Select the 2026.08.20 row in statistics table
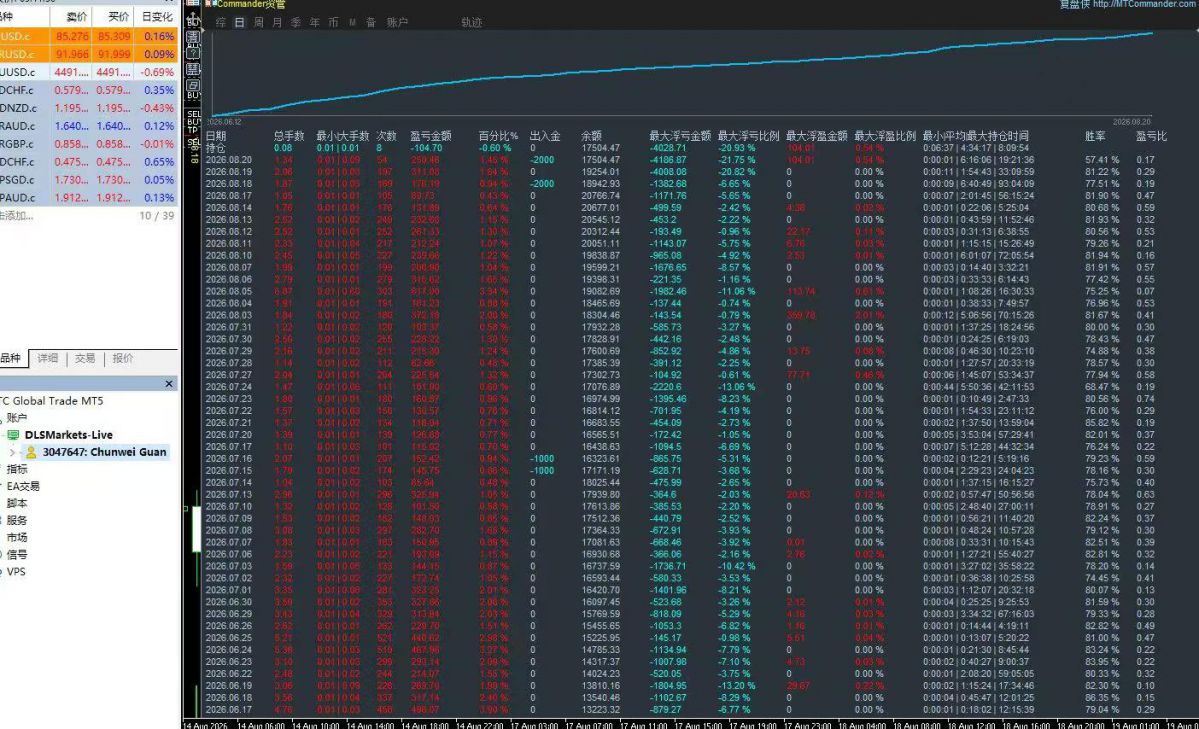Screen dimensions: 1199x729 click(x=685, y=160)
